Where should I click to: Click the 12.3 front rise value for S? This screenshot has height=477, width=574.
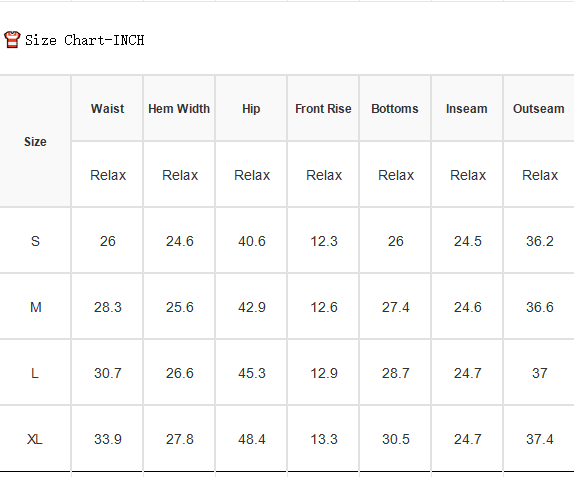[x=324, y=241]
